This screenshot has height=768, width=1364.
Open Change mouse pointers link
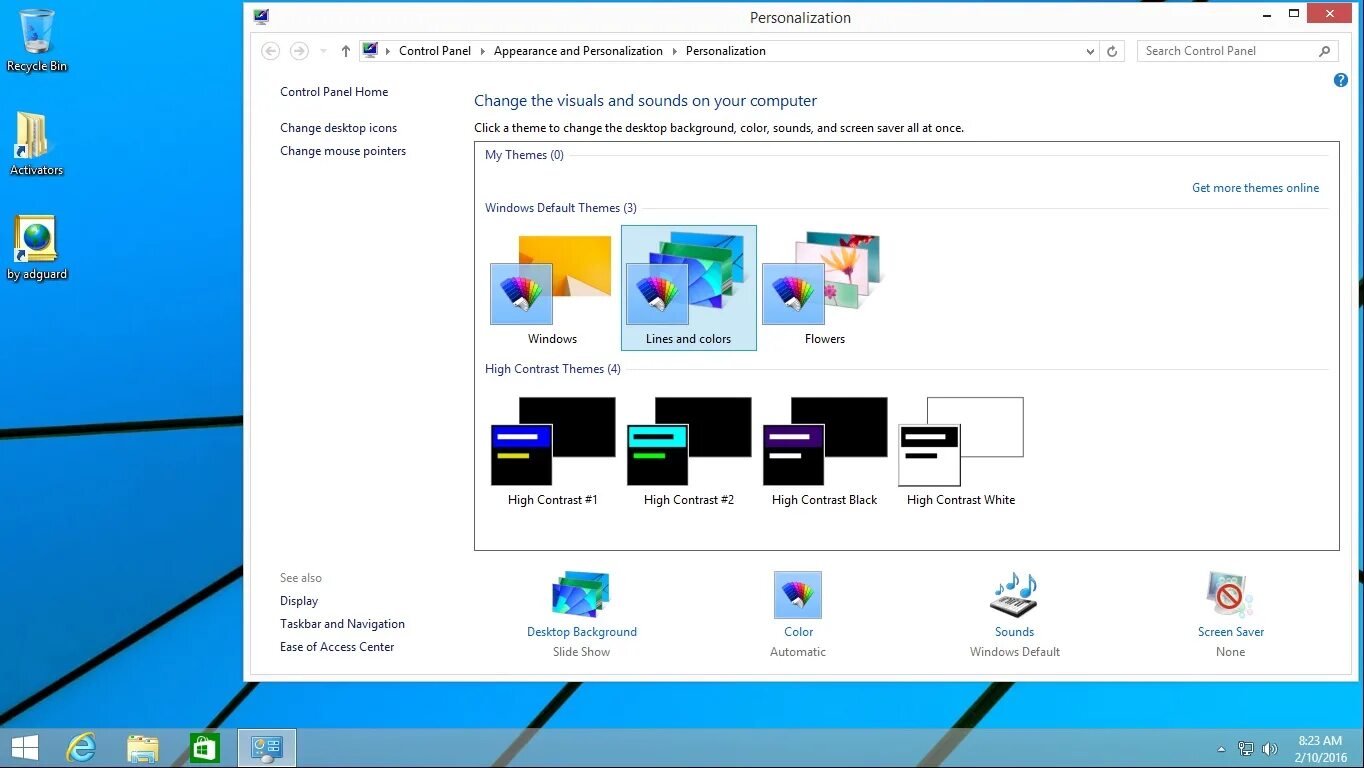click(x=343, y=151)
